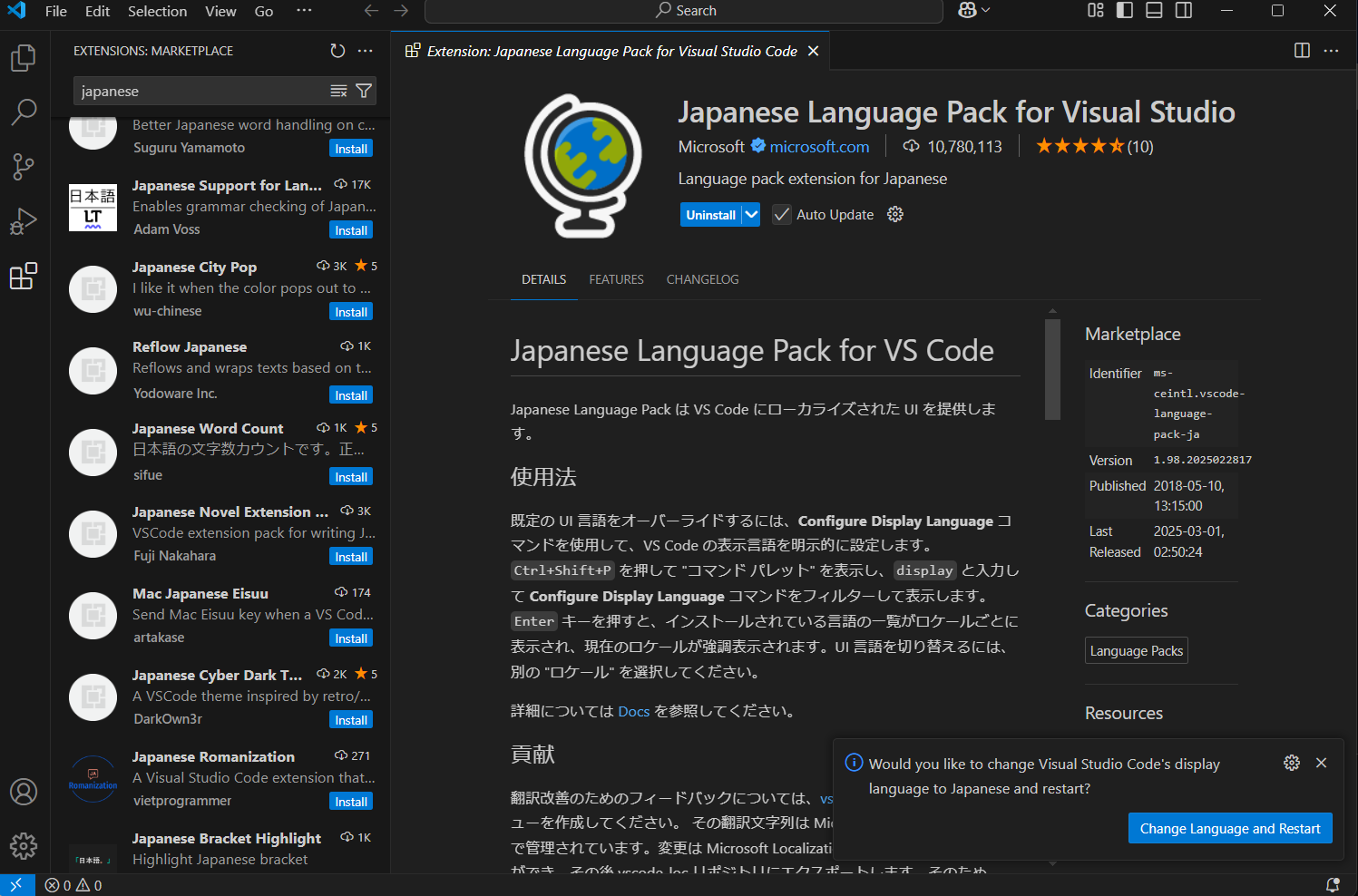Open the Search view in activity bar
The height and width of the screenshot is (896, 1358).
pyautogui.click(x=24, y=112)
